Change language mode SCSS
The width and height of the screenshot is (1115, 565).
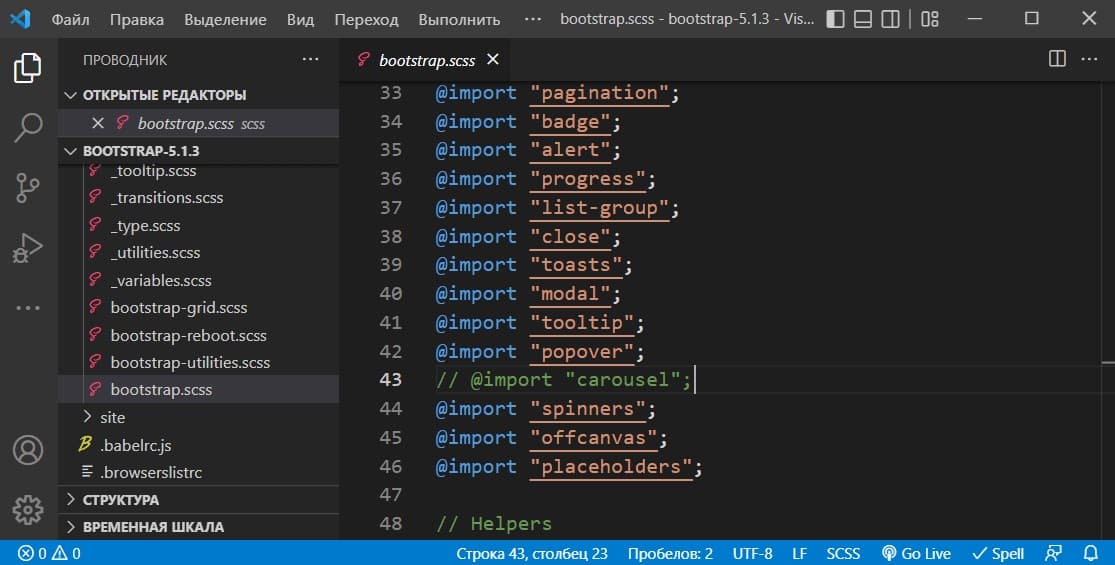coord(843,554)
